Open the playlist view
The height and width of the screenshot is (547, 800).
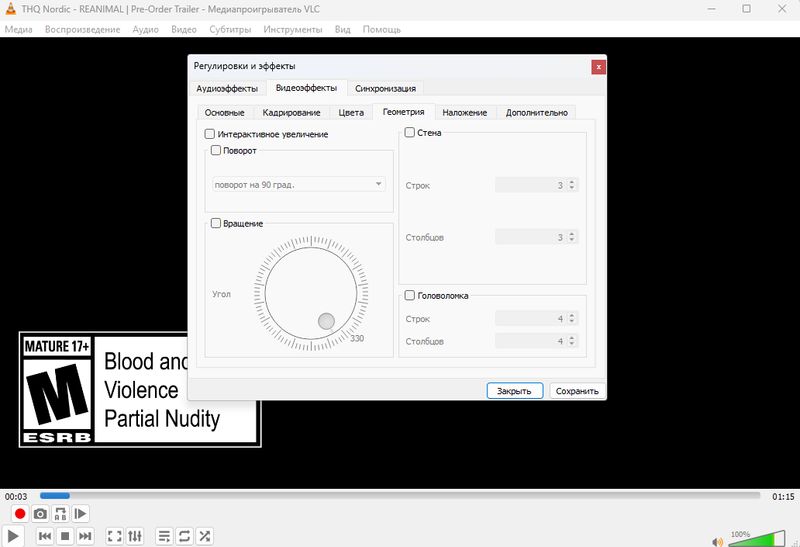coord(165,537)
